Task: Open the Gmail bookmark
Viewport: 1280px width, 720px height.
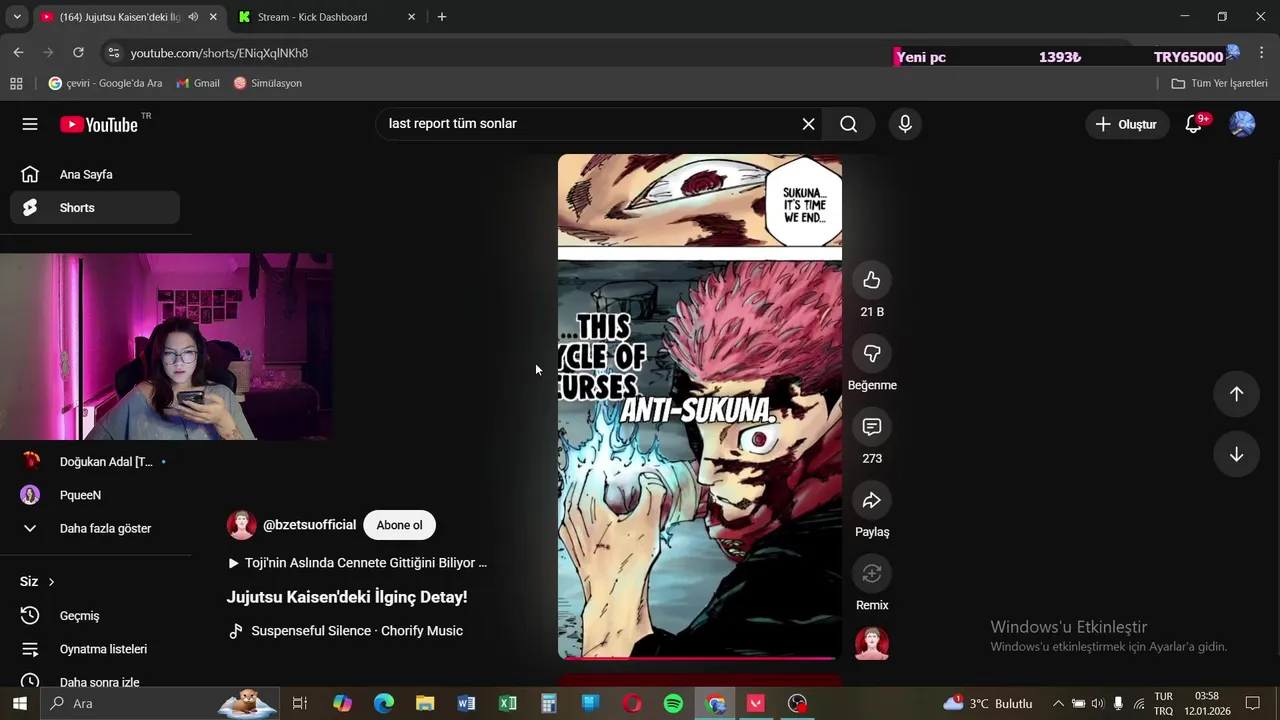Action: (198, 83)
